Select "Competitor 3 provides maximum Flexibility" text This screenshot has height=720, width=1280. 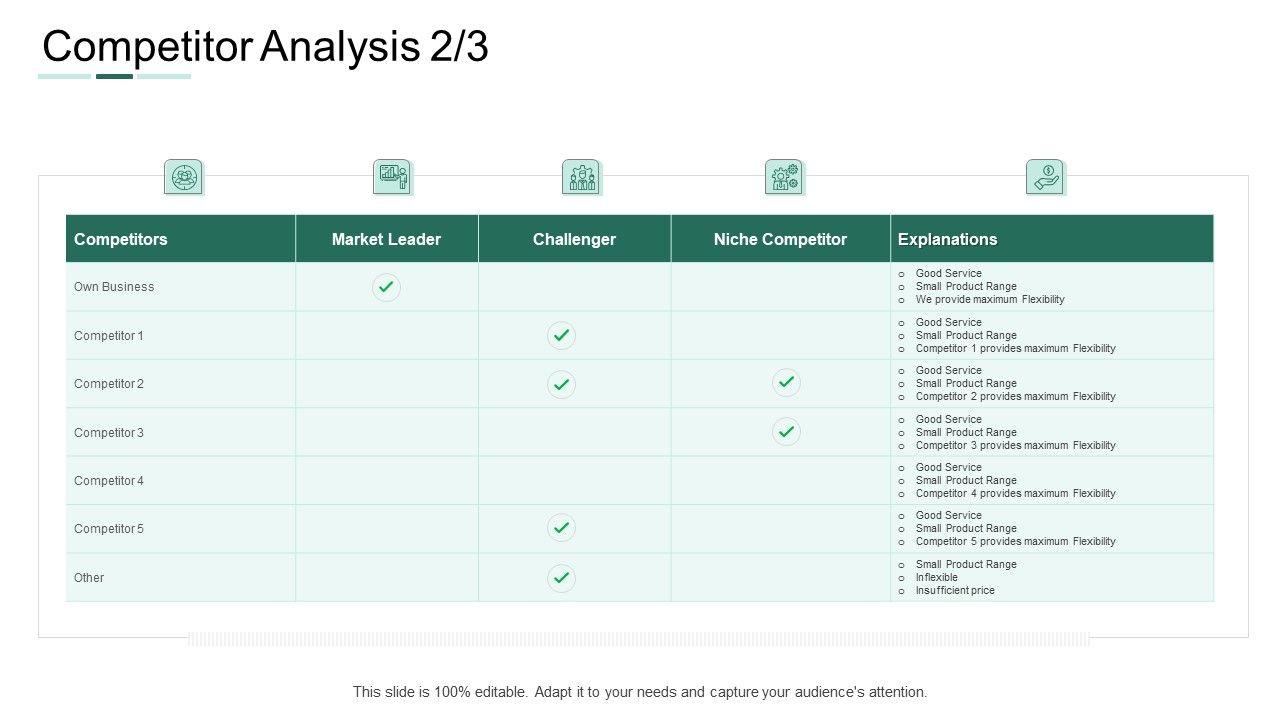(1016, 445)
